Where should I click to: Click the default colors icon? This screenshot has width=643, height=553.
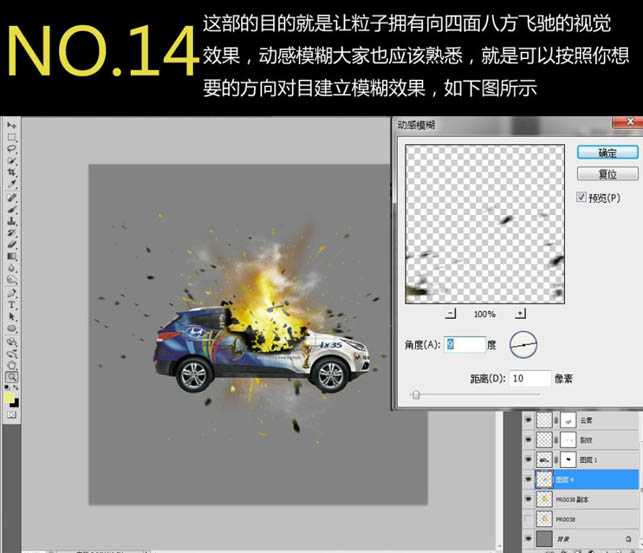pos(8,387)
